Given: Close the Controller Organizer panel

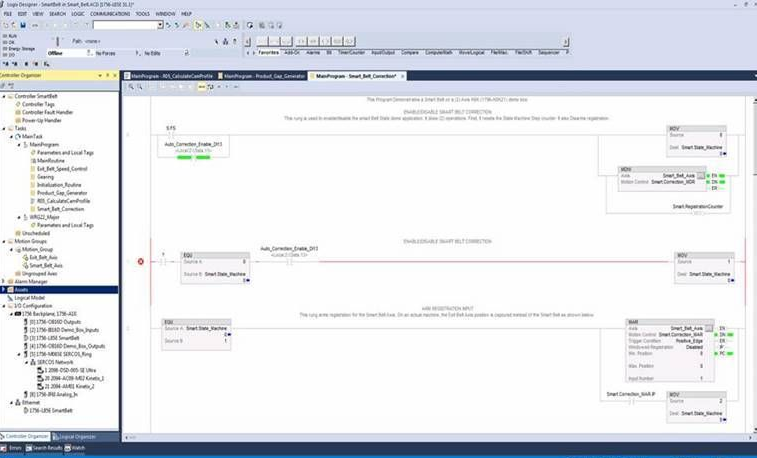Looking at the screenshot, I should (114, 76).
